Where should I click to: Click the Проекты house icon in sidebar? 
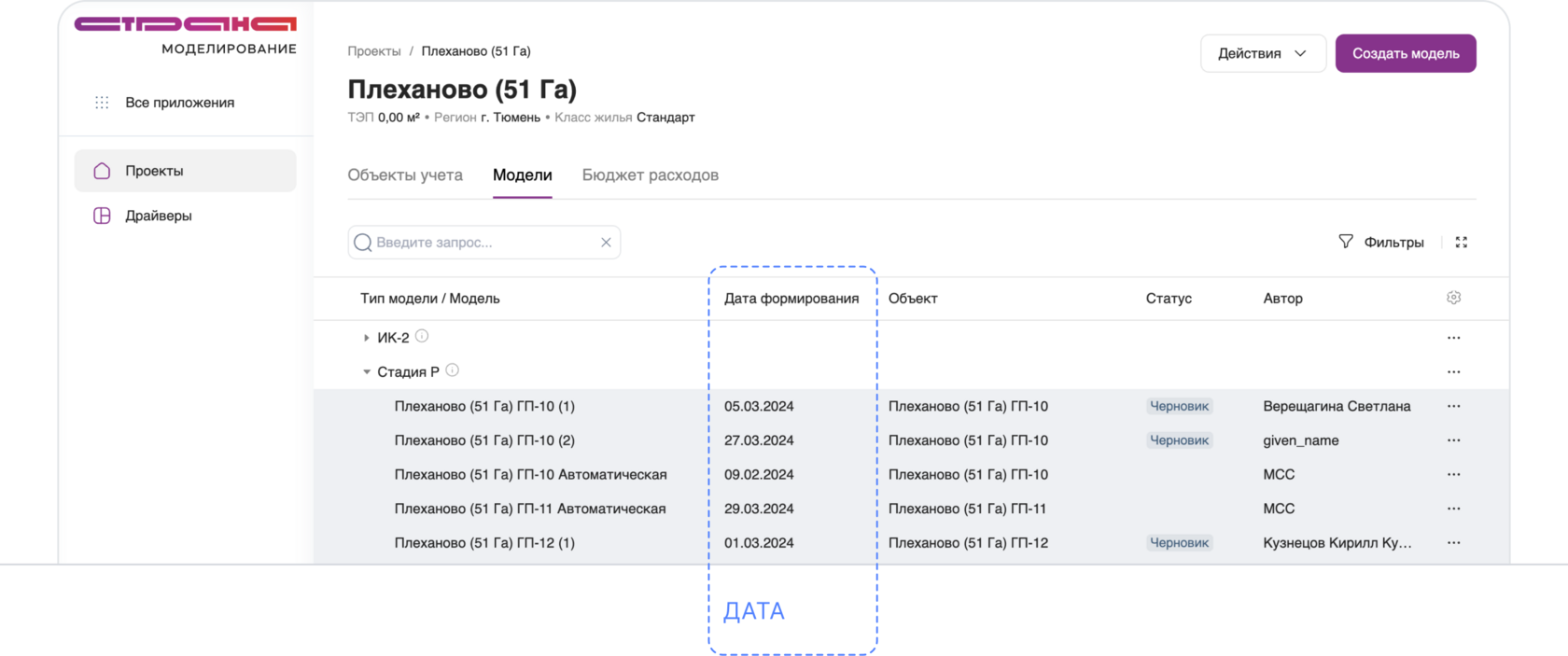(x=103, y=171)
